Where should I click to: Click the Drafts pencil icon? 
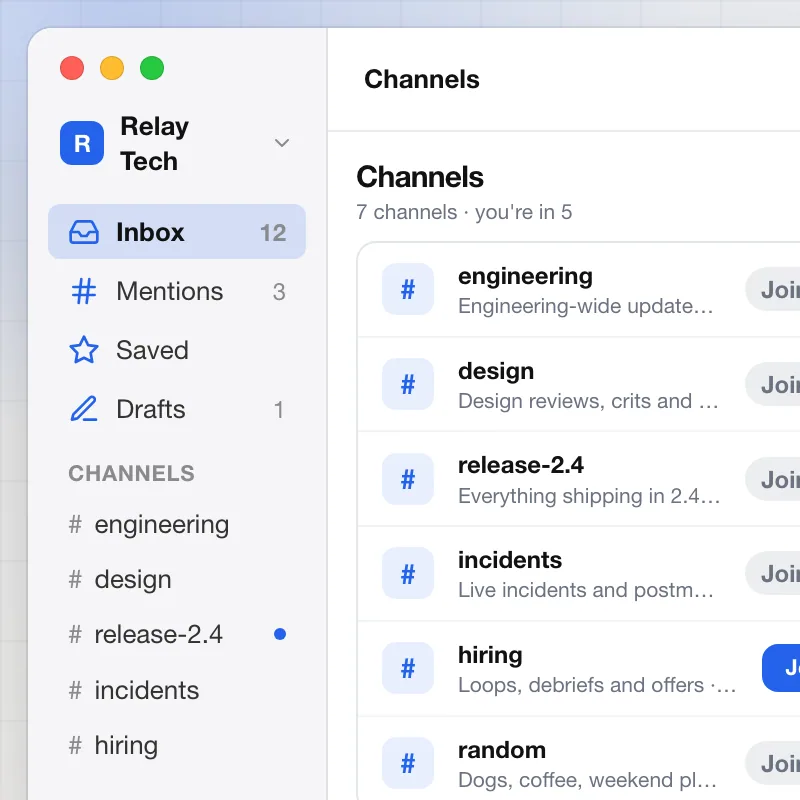pyautogui.click(x=84, y=409)
